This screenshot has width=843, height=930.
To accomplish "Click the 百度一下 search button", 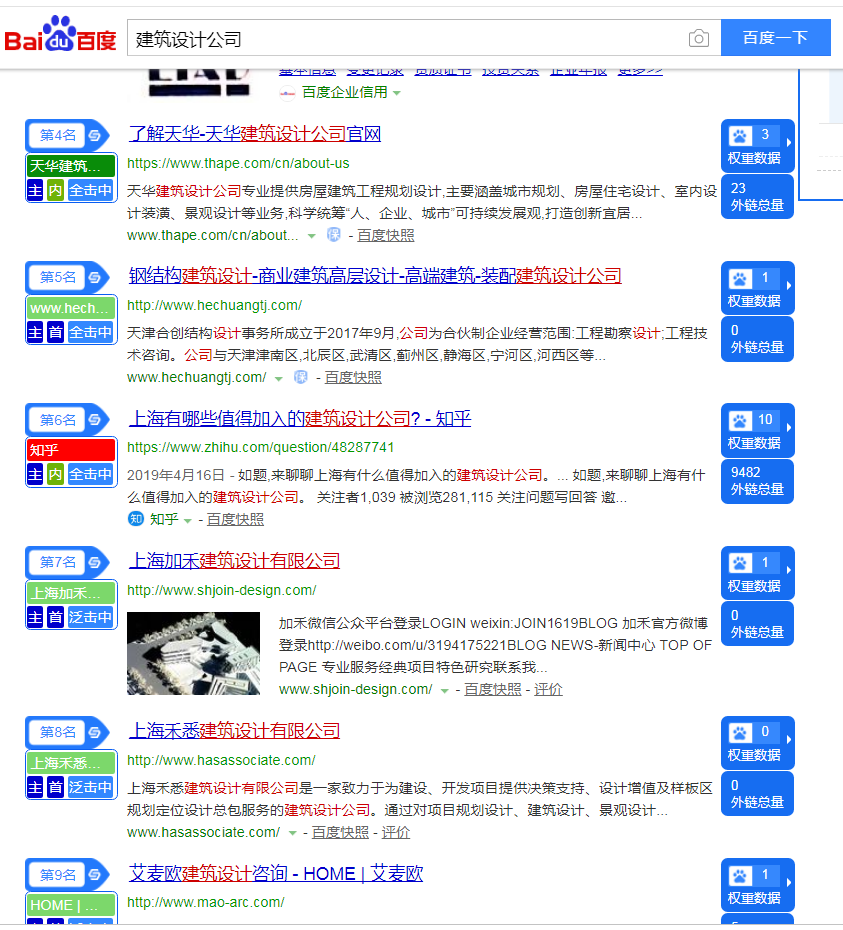I will point(775,37).
